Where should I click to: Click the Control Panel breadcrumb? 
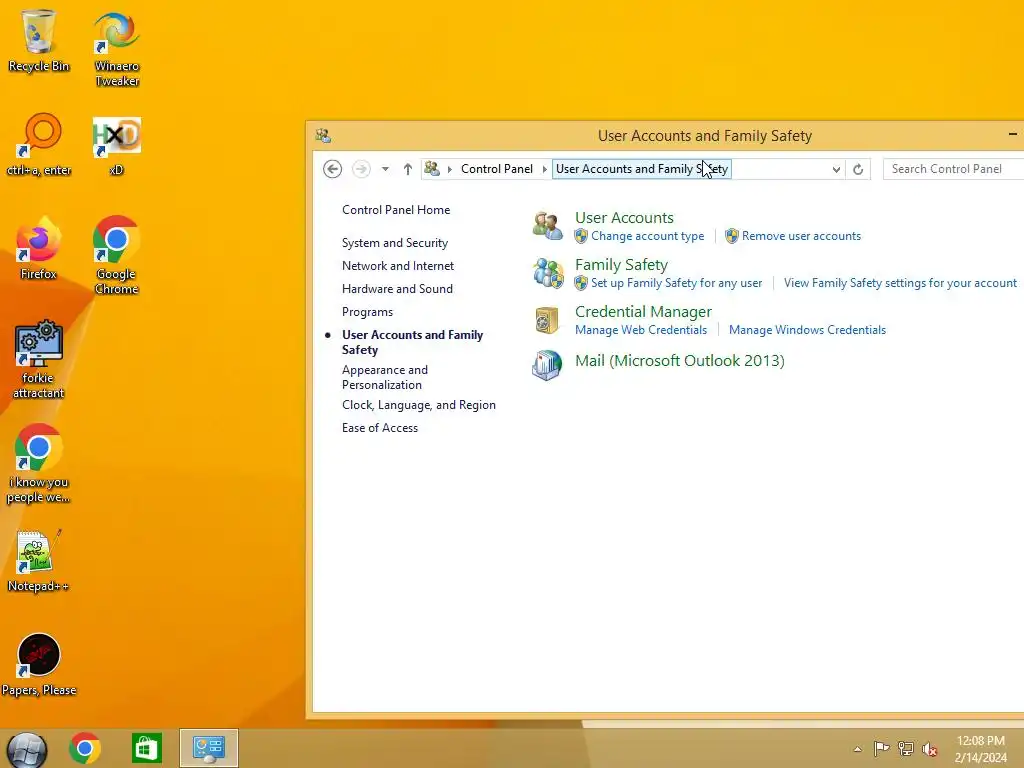pyautogui.click(x=496, y=169)
